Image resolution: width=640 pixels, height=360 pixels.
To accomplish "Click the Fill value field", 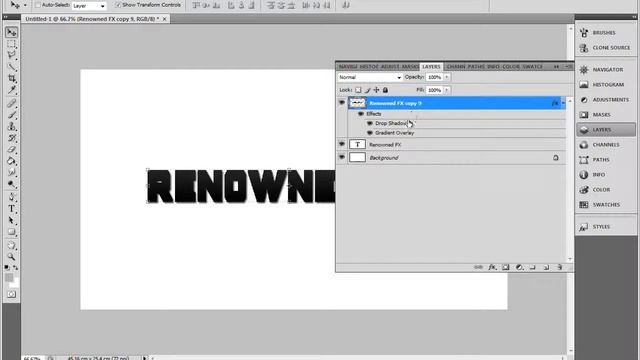I will coord(434,90).
